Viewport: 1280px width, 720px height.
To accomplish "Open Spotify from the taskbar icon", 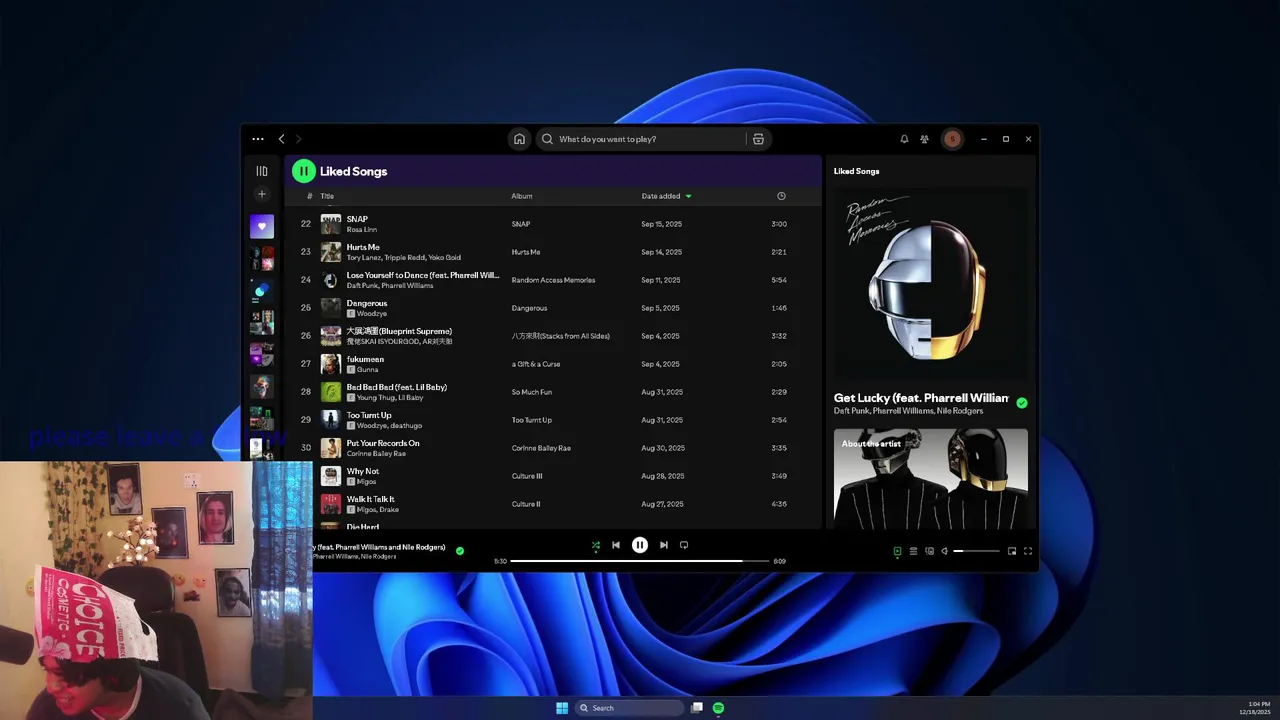I will [x=718, y=708].
